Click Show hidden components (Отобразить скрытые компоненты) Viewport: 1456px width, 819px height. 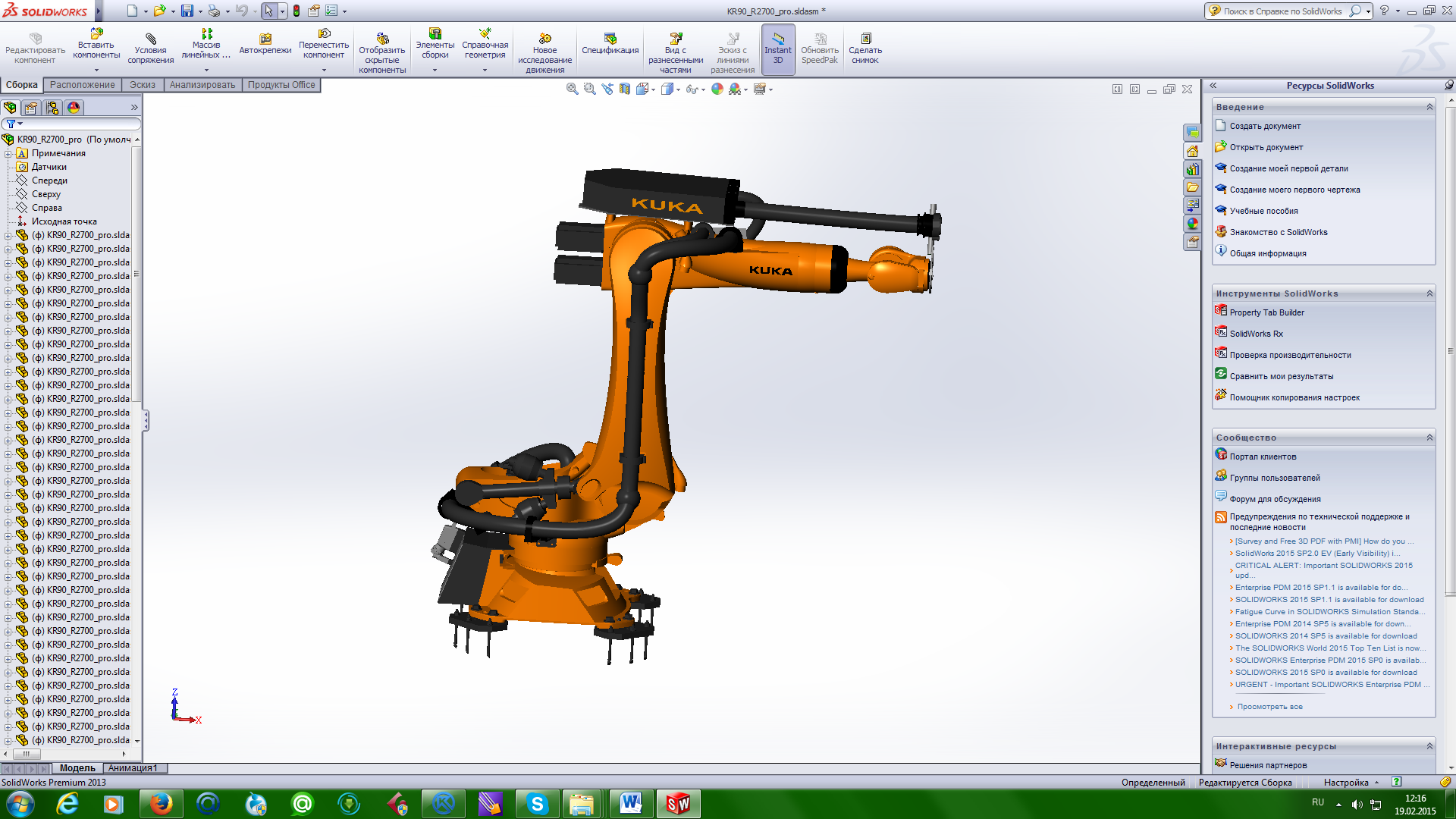click(x=382, y=53)
